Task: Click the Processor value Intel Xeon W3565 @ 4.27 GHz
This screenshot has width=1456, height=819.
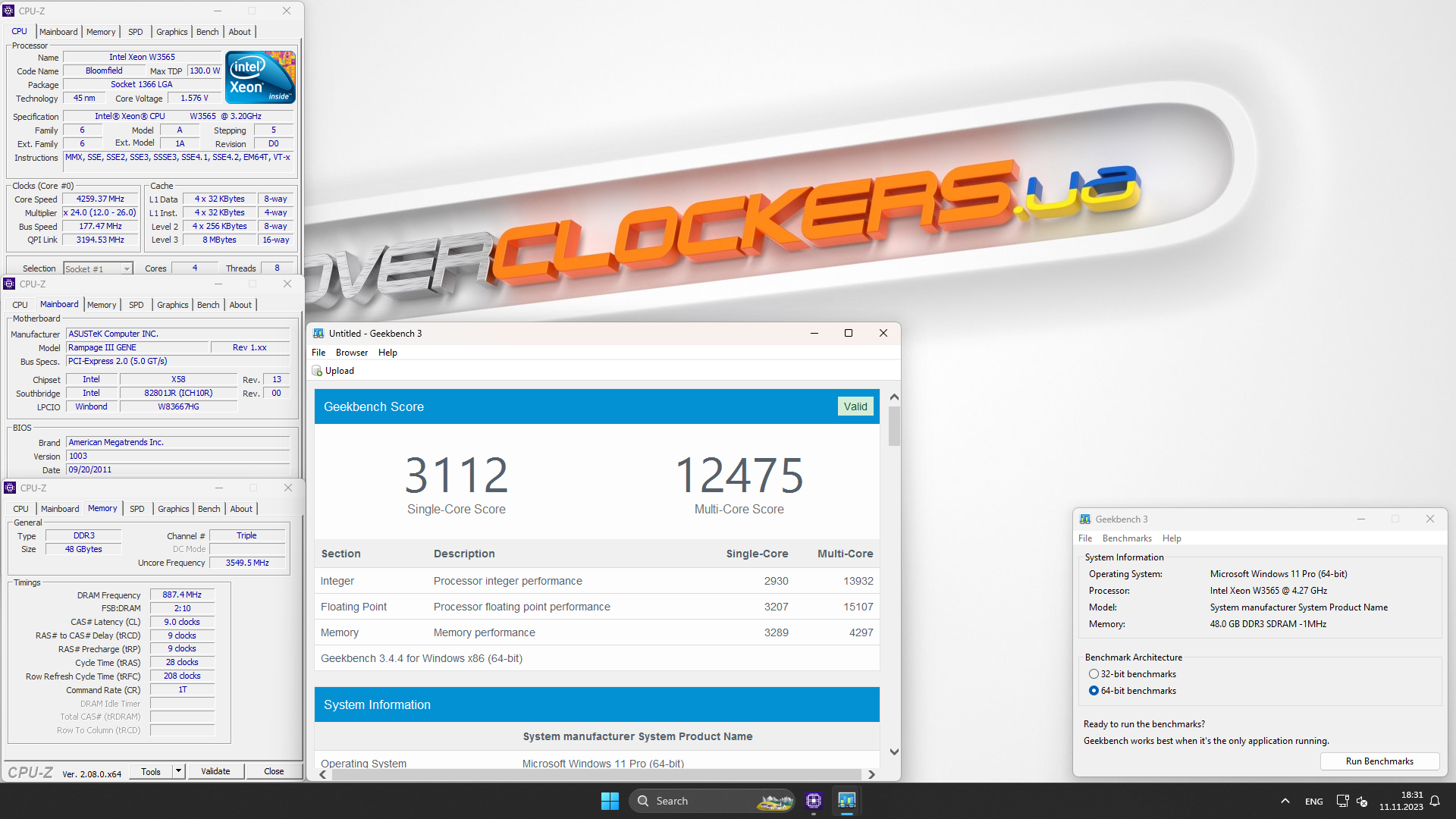Action: 1268,591
